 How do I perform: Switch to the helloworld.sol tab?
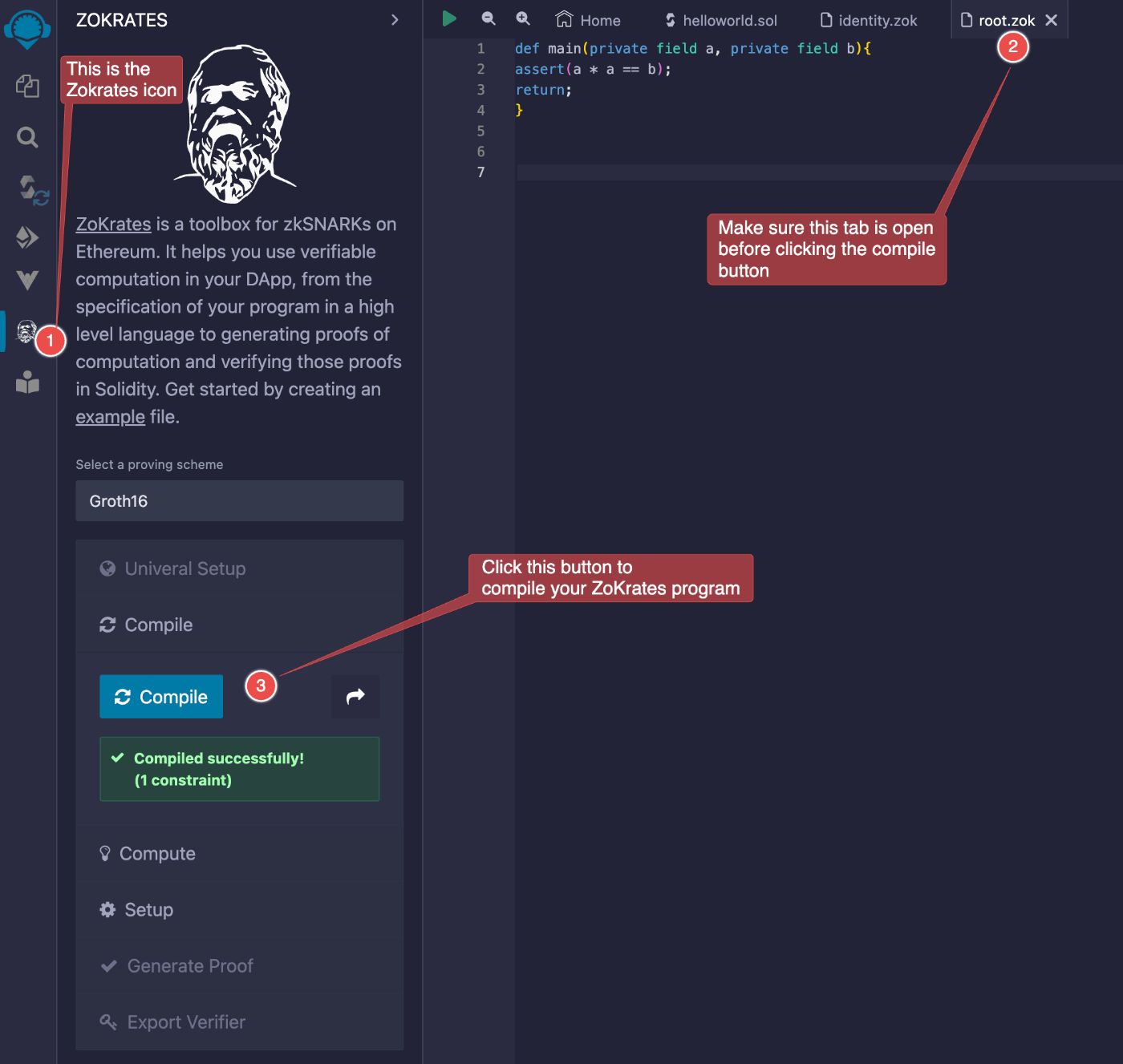pos(720,21)
